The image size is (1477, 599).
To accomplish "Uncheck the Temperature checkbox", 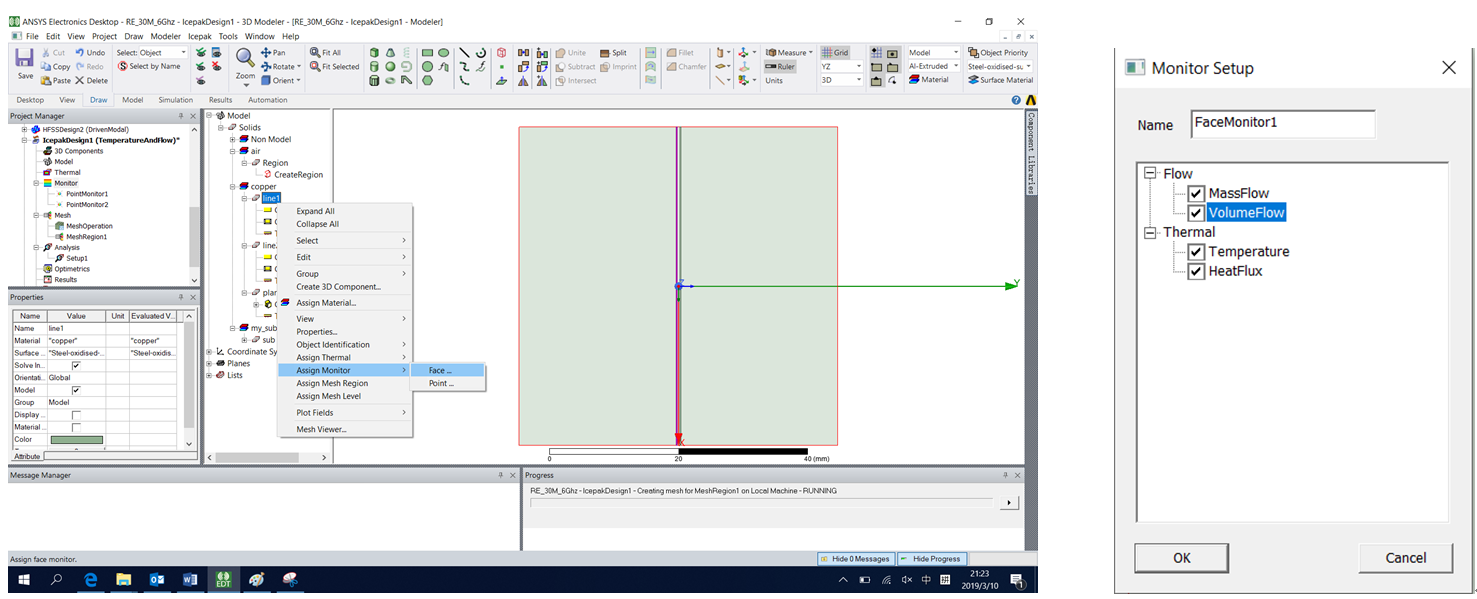I will (1195, 252).
